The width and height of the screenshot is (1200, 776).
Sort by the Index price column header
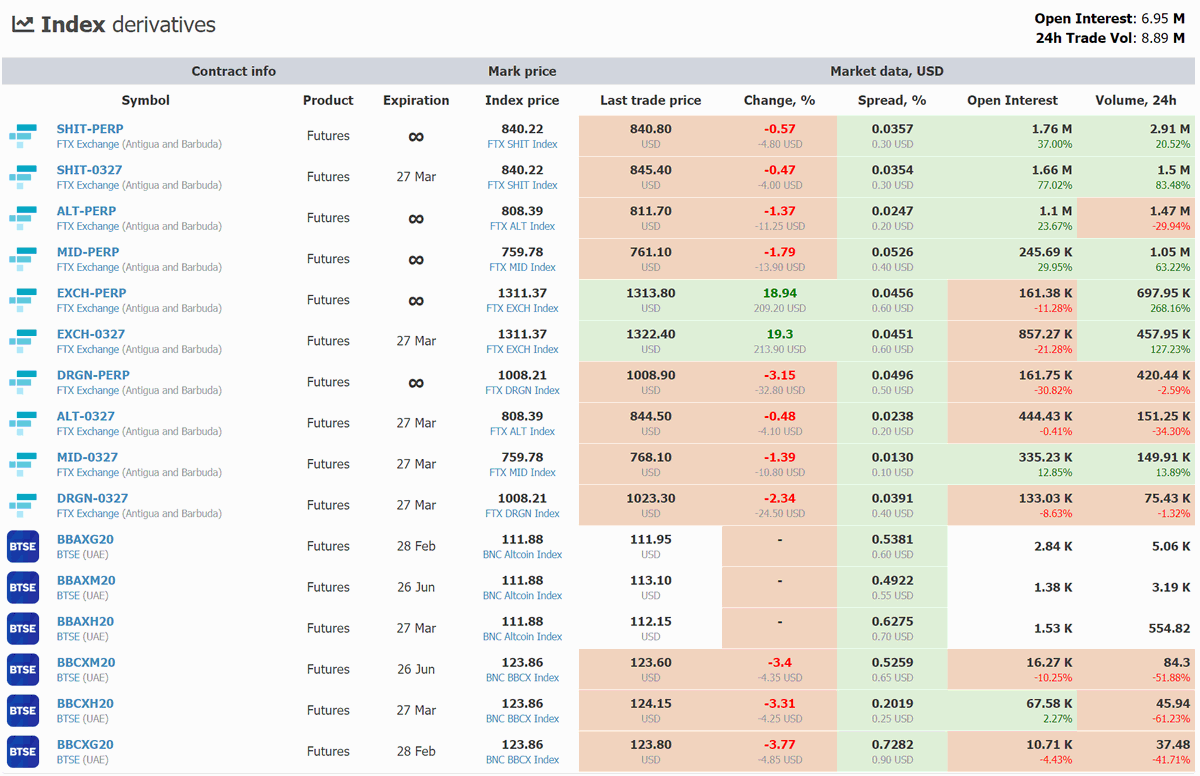(522, 100)
